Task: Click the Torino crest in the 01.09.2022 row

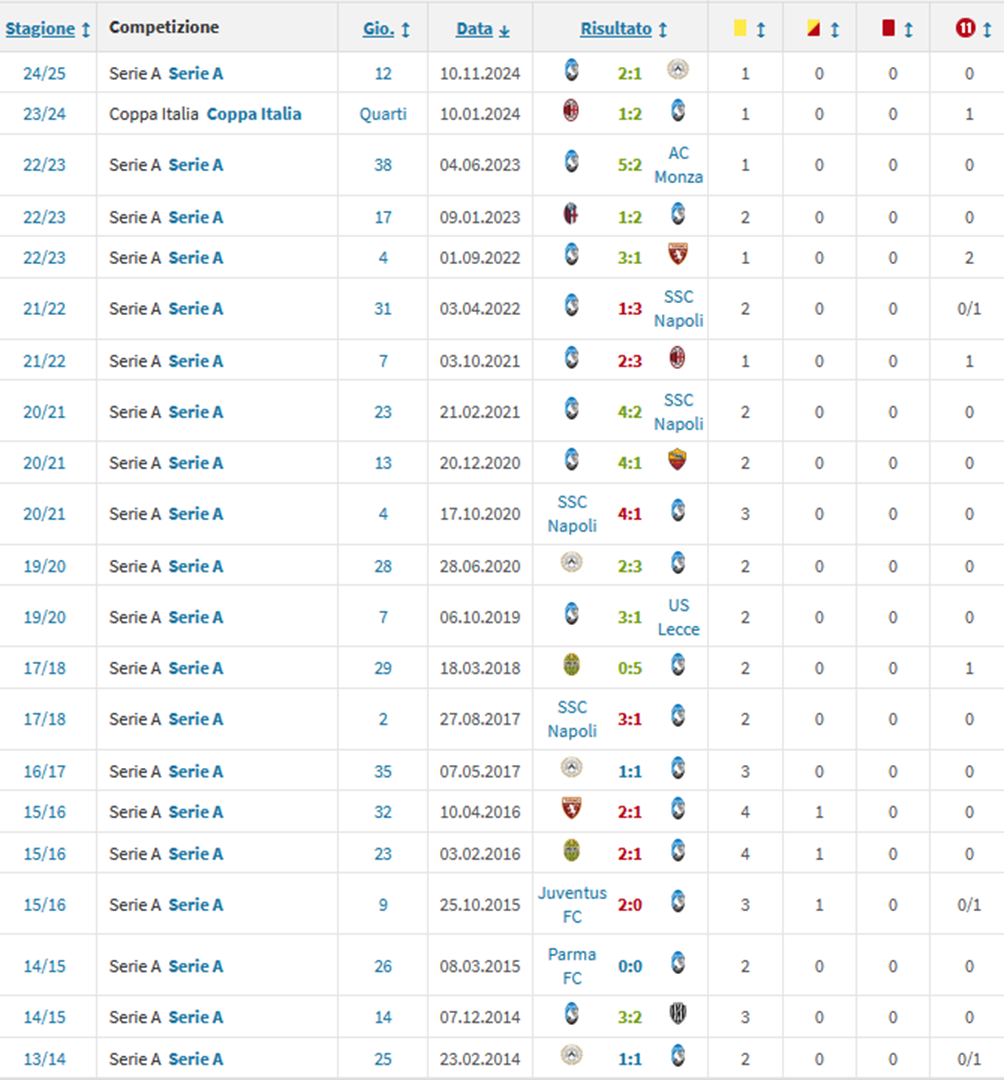Action: pyautogui.click(x=678, y=255)
